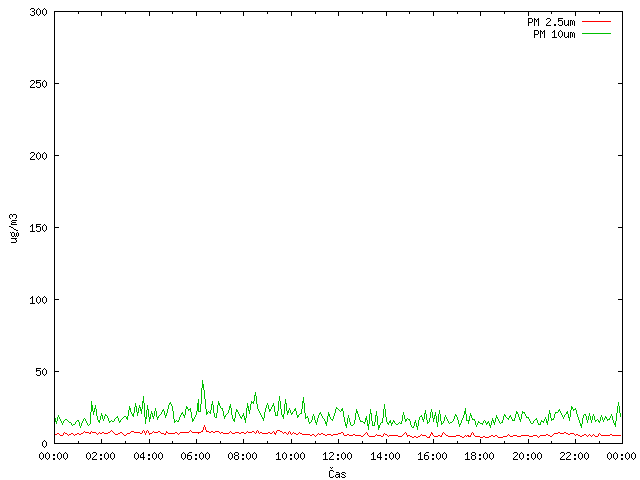Image resolution: width=640 pixels, height=480 pixels.
Task: Click the 12:00 time label
Action: click(338, 456)
